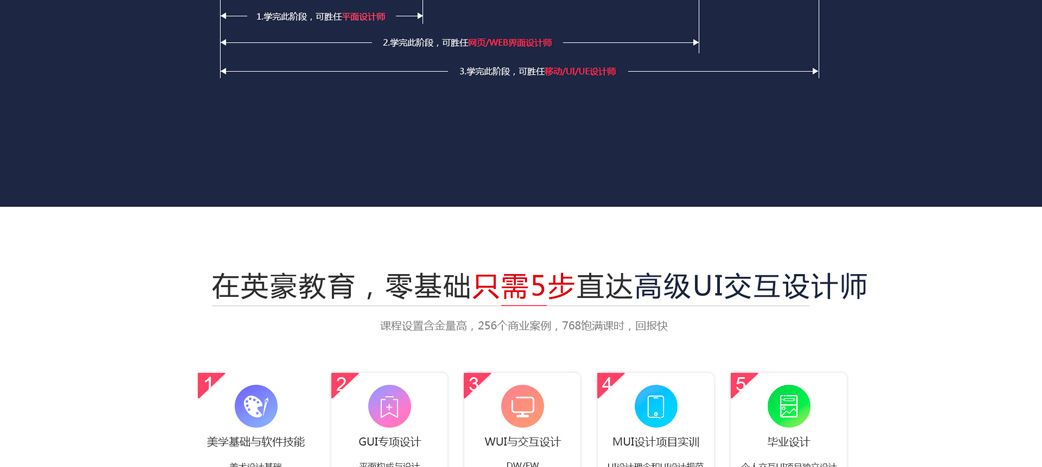Click the red 只需5步 text in the heading
Image resolution: width=1042 pixels, height=467 pixels.
(x=524, y=287)
